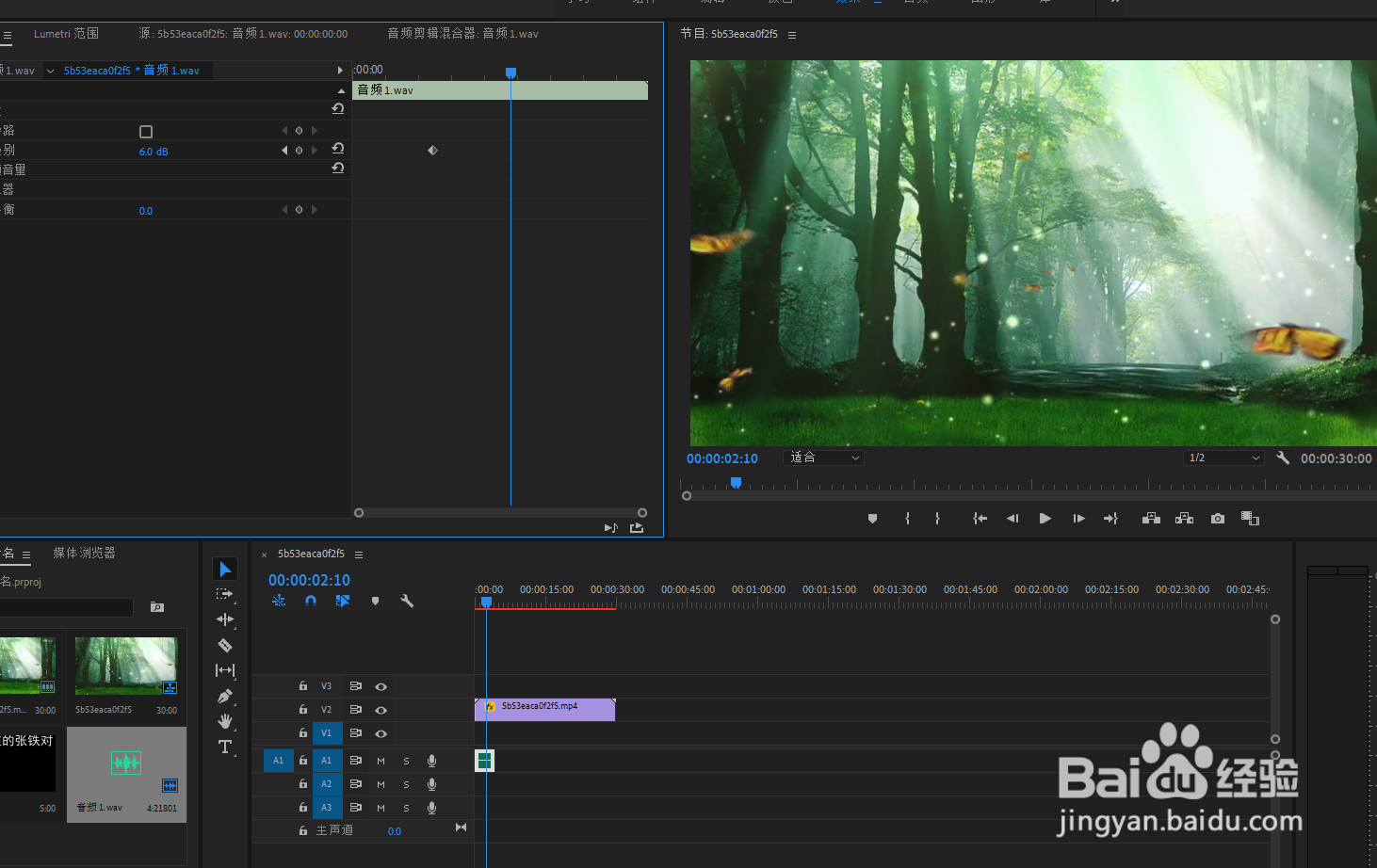The image size is (1377, 868).
Task: Open project panel menu
Action: tap(26, 555)
